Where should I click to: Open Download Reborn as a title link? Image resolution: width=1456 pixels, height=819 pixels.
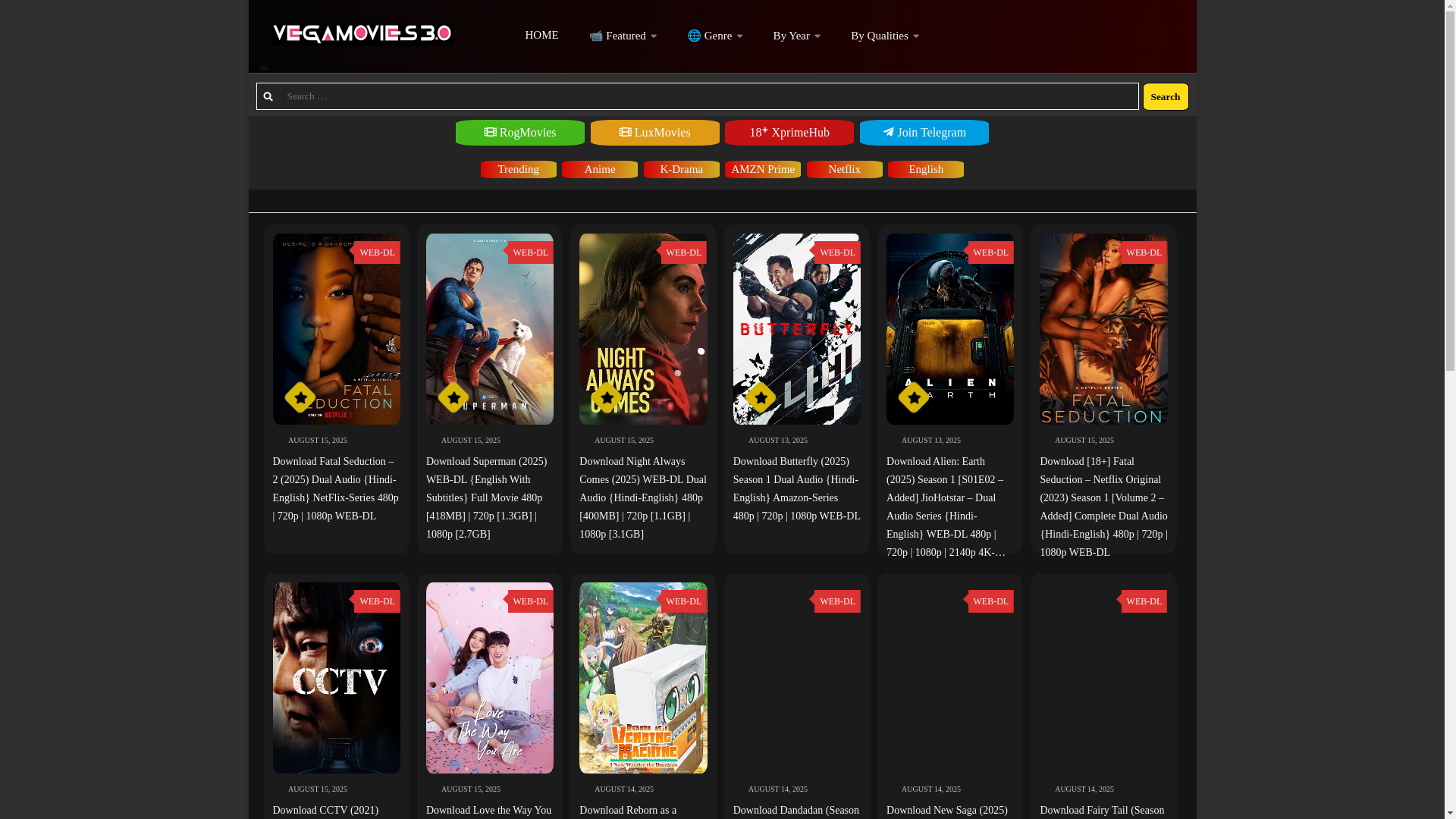pos(628,811)
